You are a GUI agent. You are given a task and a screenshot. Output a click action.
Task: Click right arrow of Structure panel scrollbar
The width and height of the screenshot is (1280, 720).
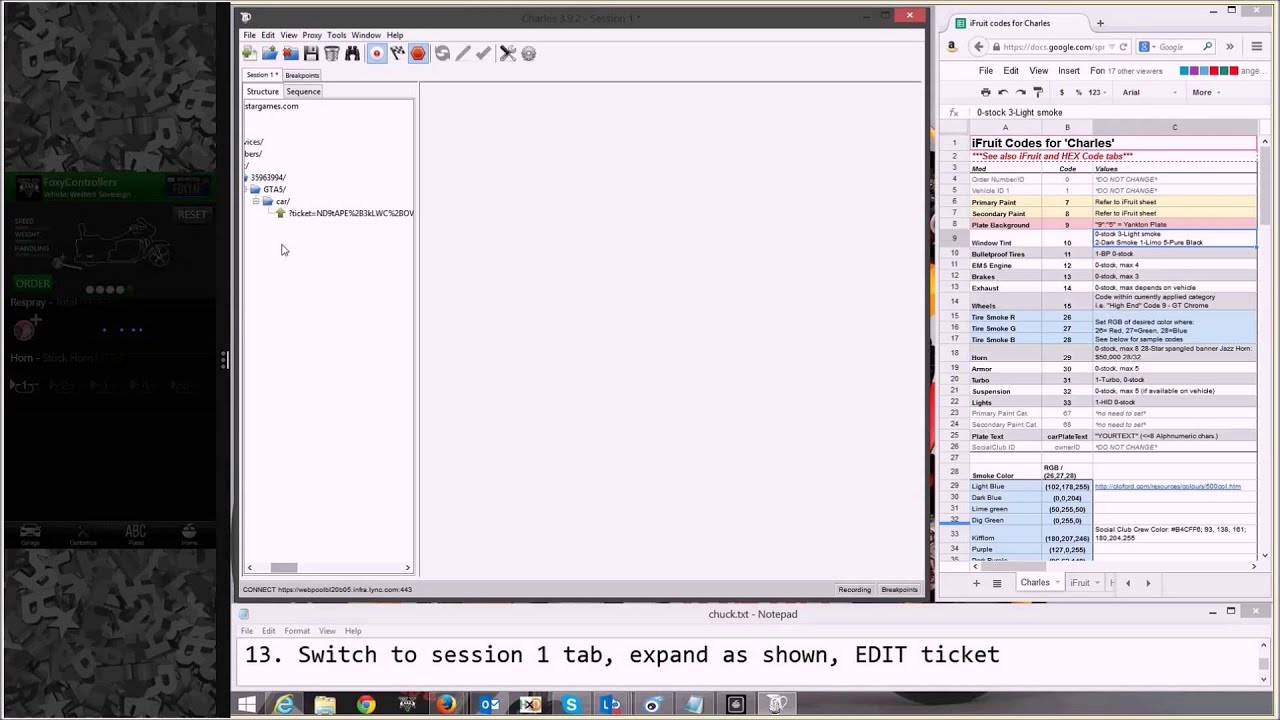(407, 568)
